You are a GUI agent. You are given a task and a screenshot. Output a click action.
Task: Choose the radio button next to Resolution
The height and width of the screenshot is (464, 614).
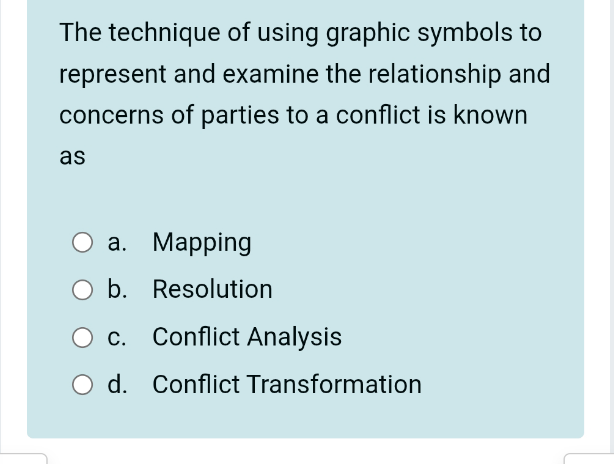coord(82,290)
